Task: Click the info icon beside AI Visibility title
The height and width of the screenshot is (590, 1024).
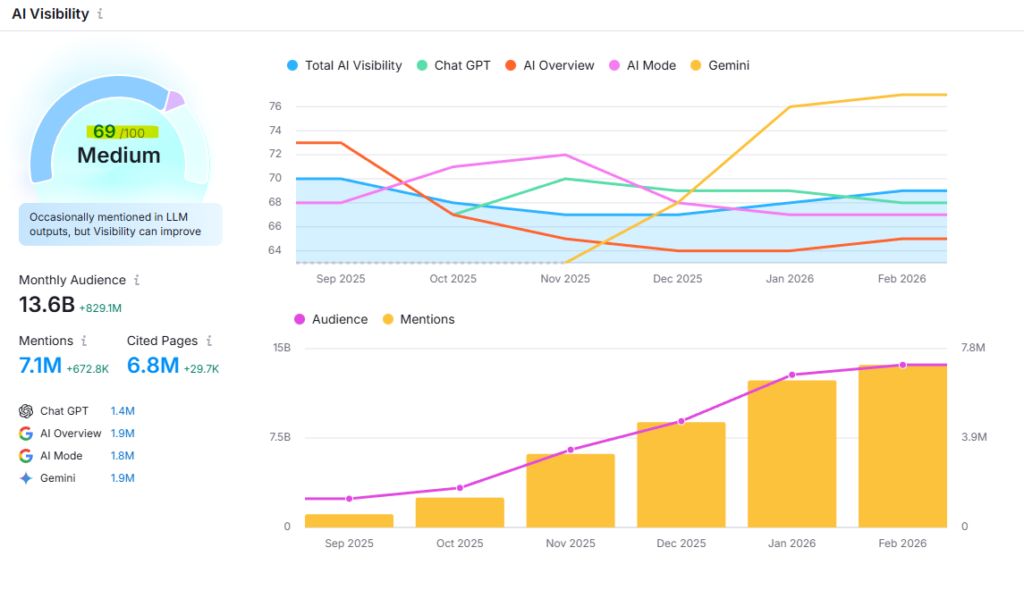Action: (x=100, y=15)
